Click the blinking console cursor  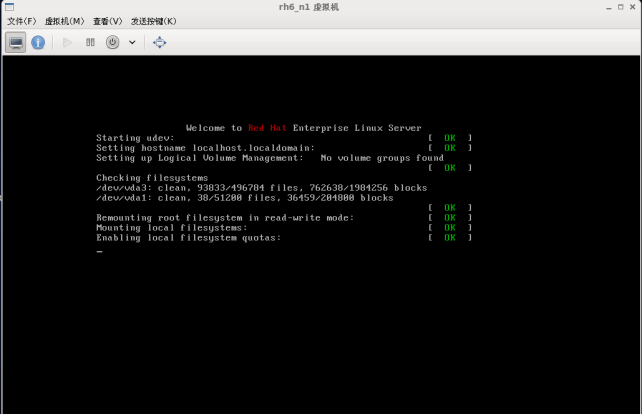coord(99,251)
